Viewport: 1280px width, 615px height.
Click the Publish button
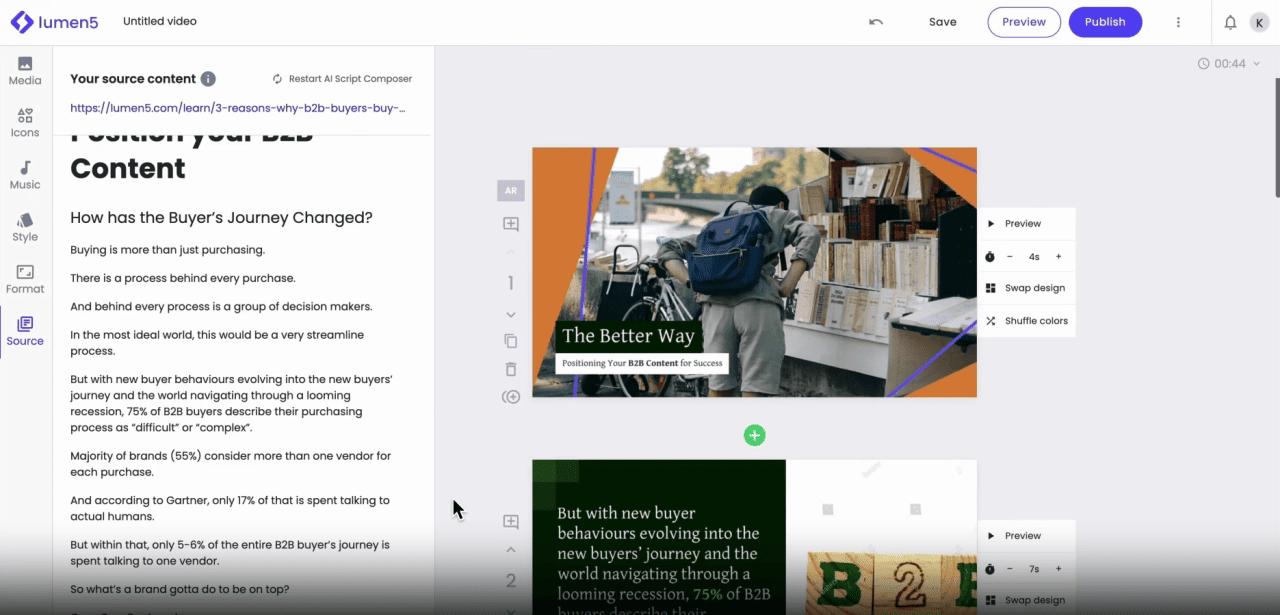tap(1105, 21)
